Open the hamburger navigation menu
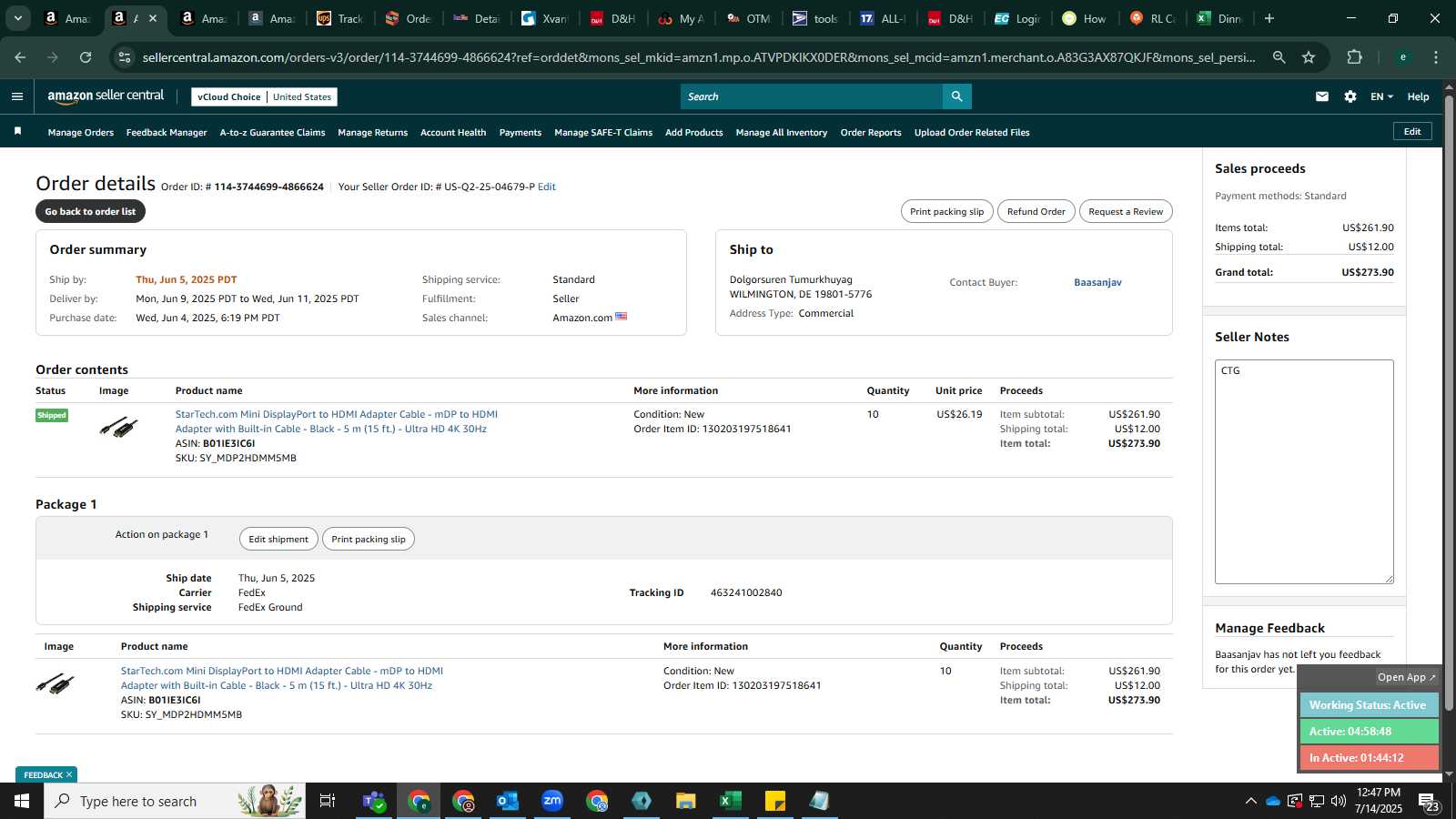 [17, 96]
